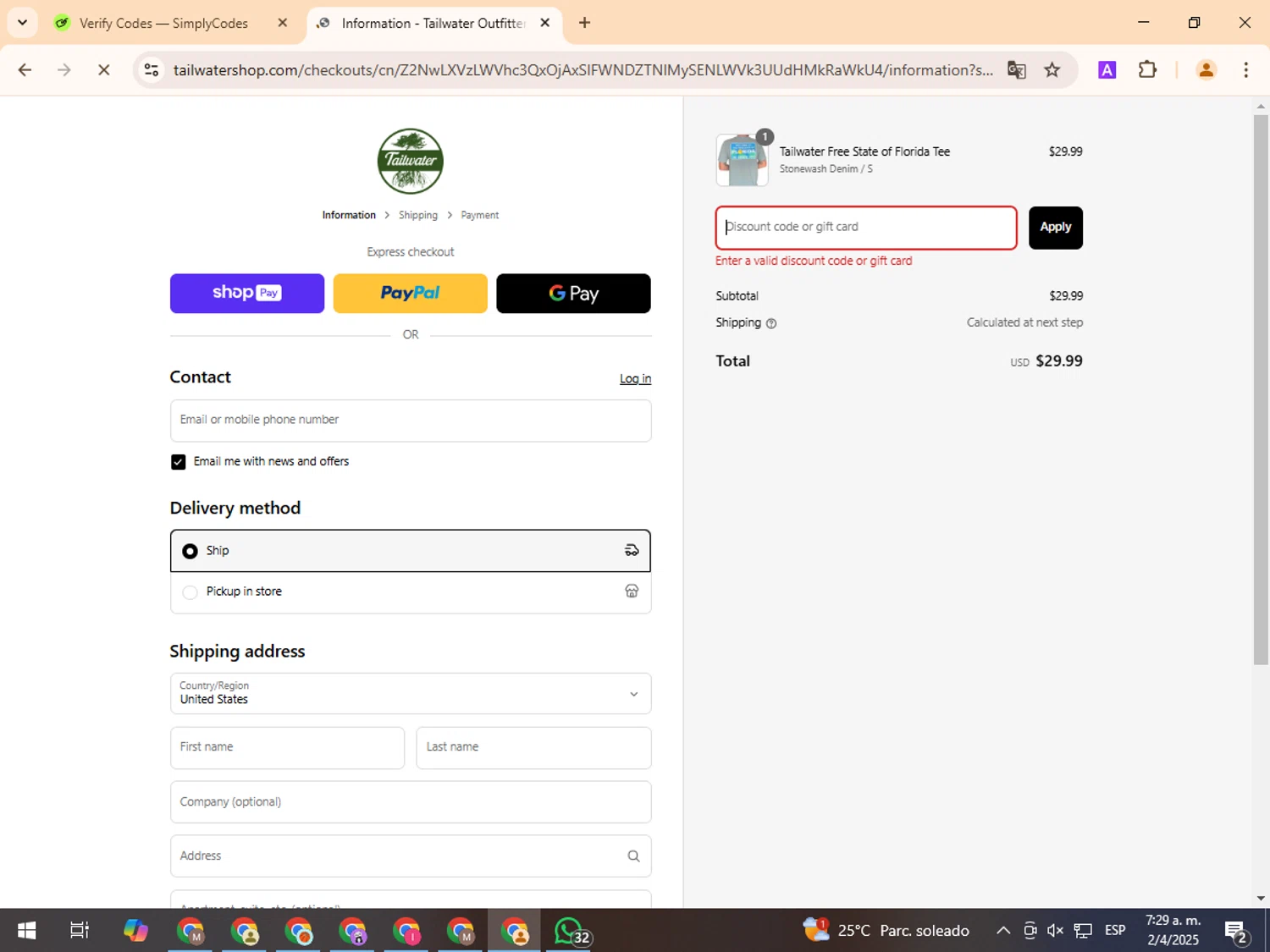Stop loading the page
The image size is (1270, 952).
[x=104, y=70]
